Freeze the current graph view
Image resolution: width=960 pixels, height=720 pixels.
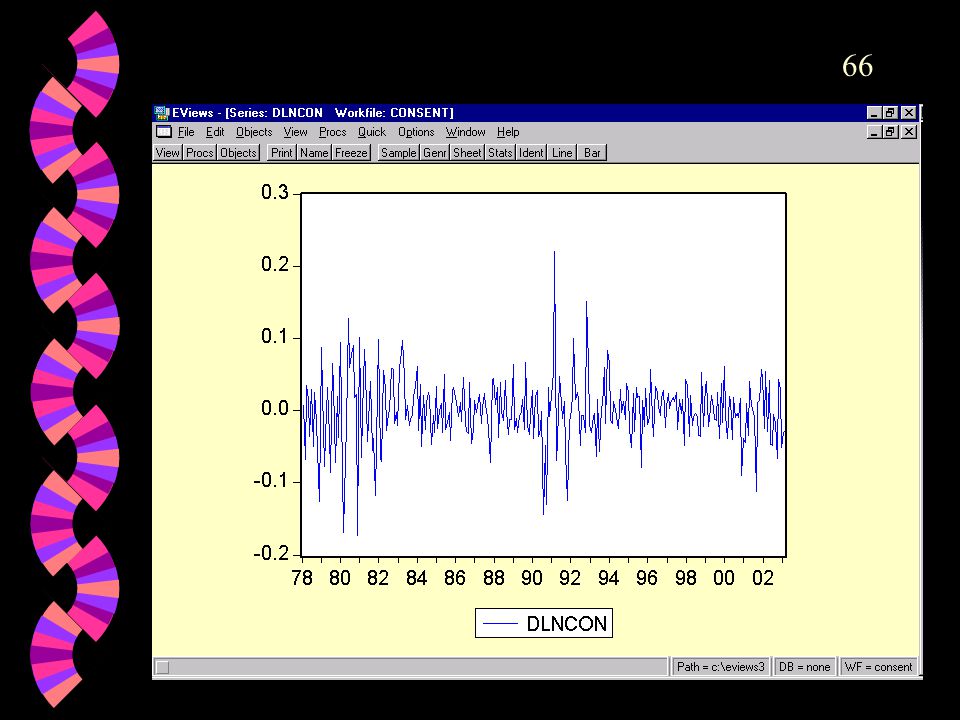click(351, 152)
